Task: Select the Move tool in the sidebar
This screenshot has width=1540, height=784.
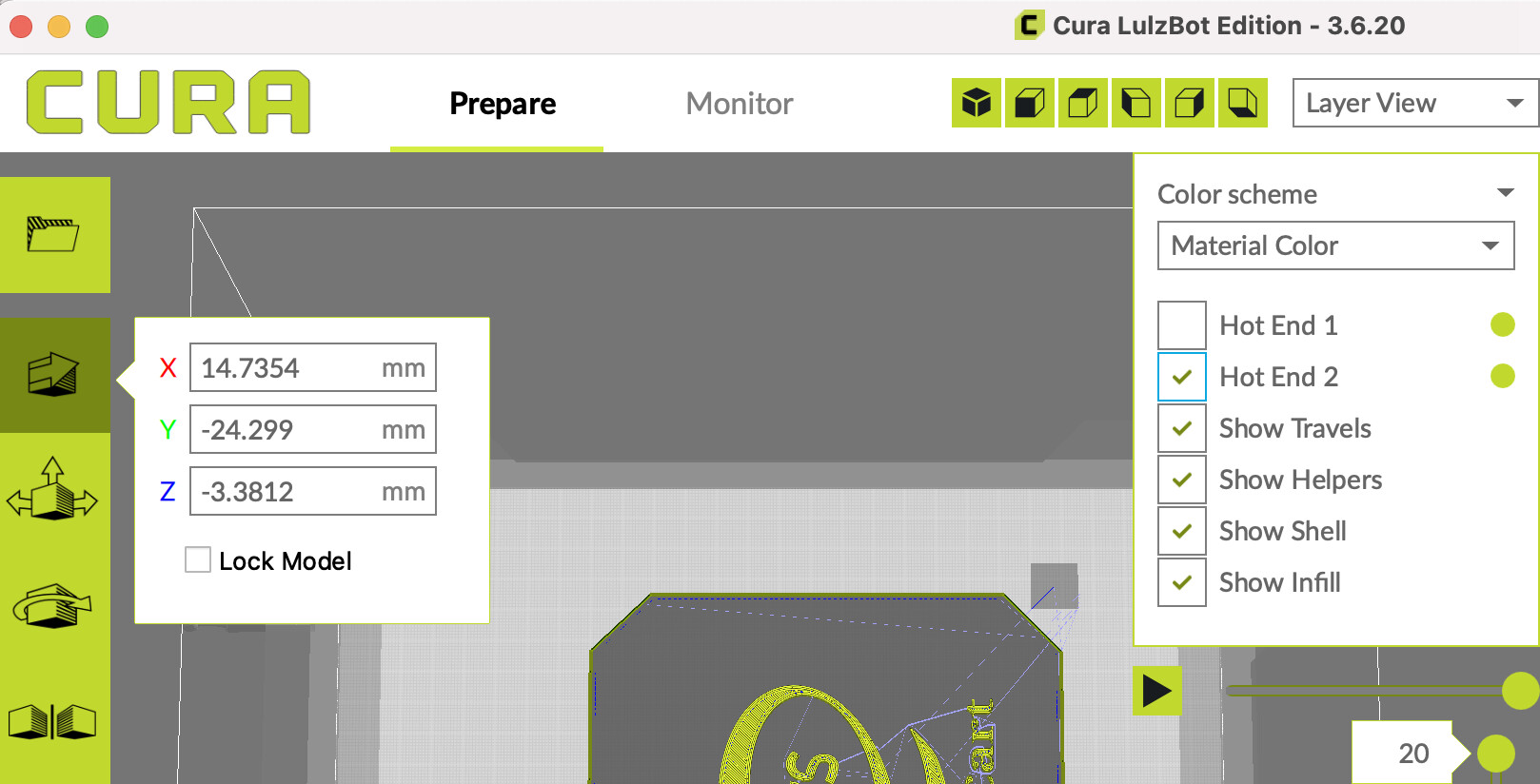Action: click(x=54, y=375)
